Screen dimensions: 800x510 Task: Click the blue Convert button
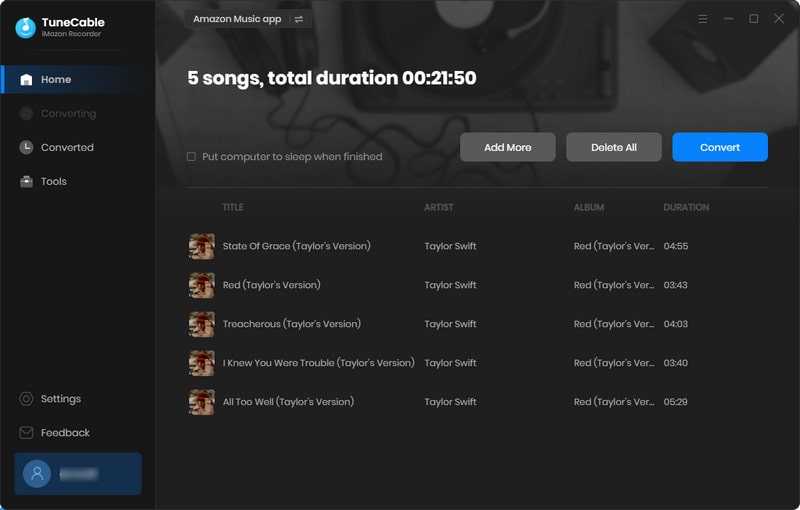720,147
